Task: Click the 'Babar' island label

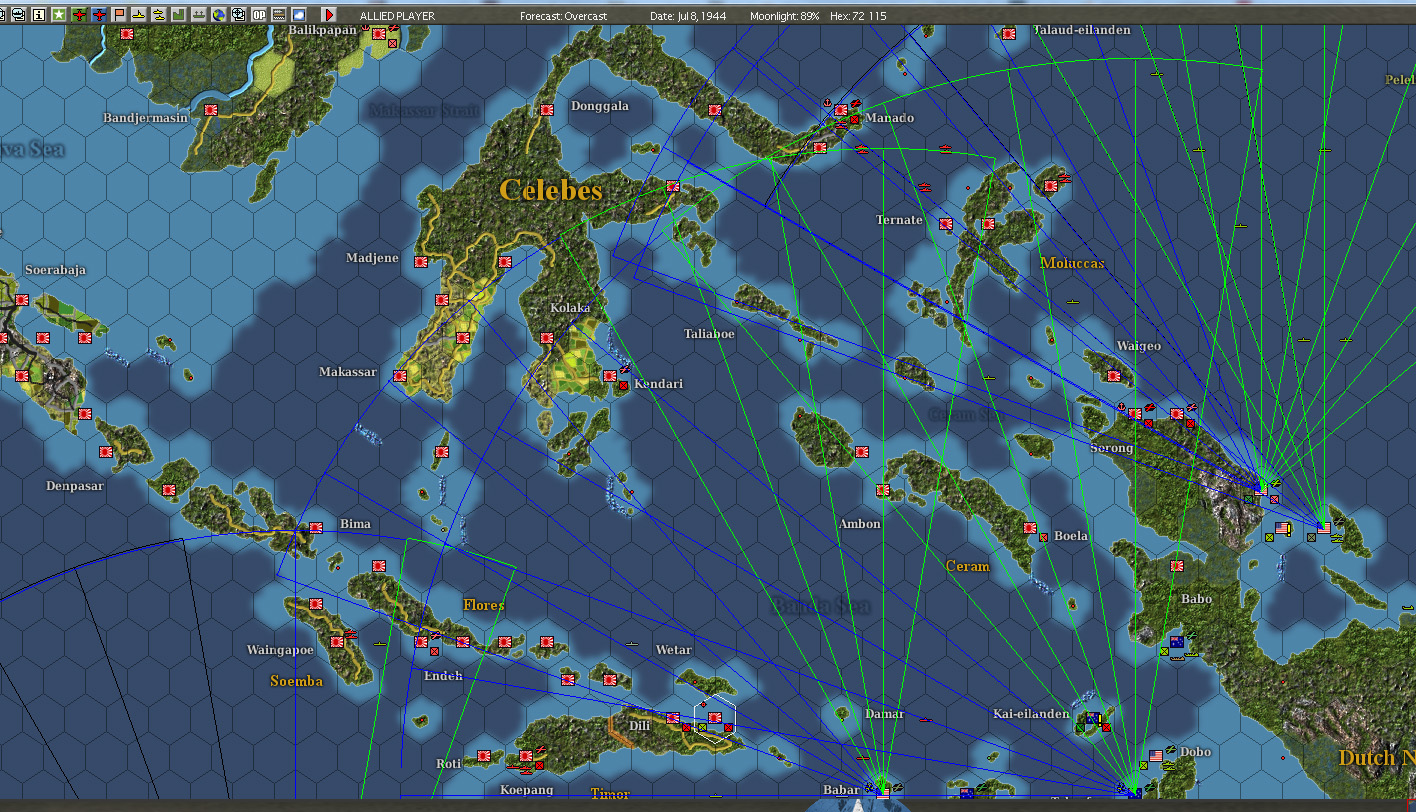Action: click(841, 790)
